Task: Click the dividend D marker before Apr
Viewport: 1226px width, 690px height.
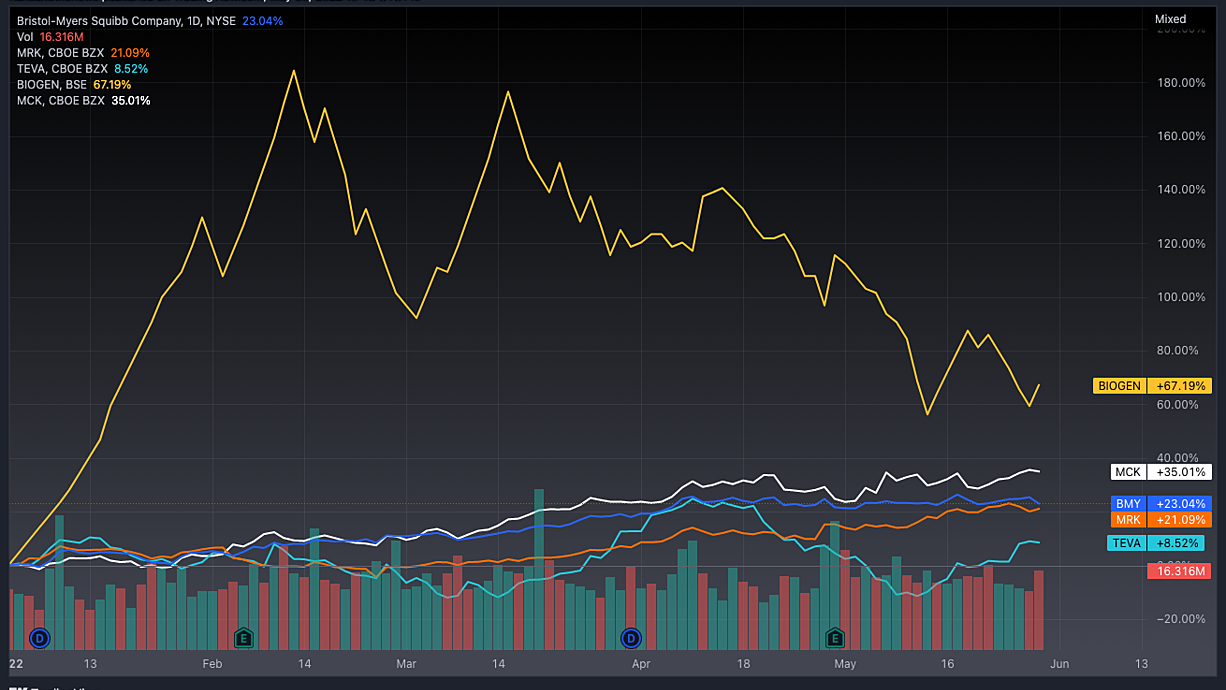Action: pyautogui.click(x=631, y=637)
